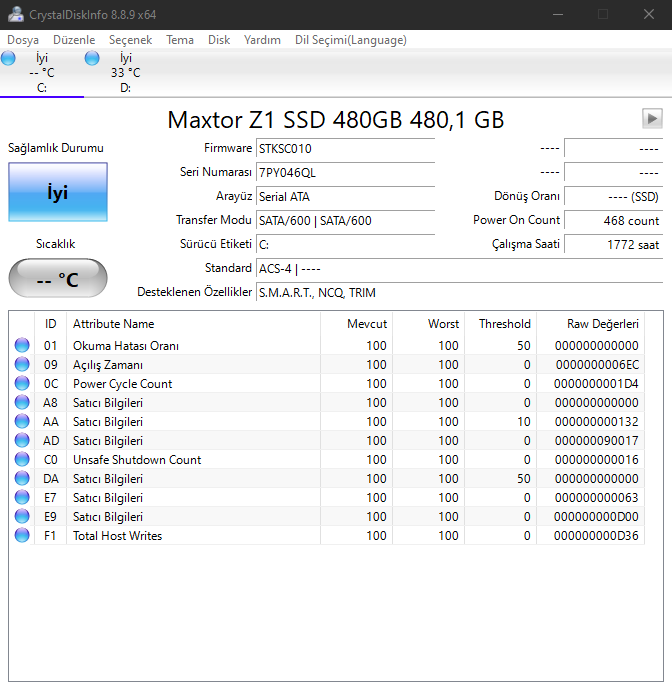Open the Dil Seçimi(Language) menu

[x=350, y=40]
